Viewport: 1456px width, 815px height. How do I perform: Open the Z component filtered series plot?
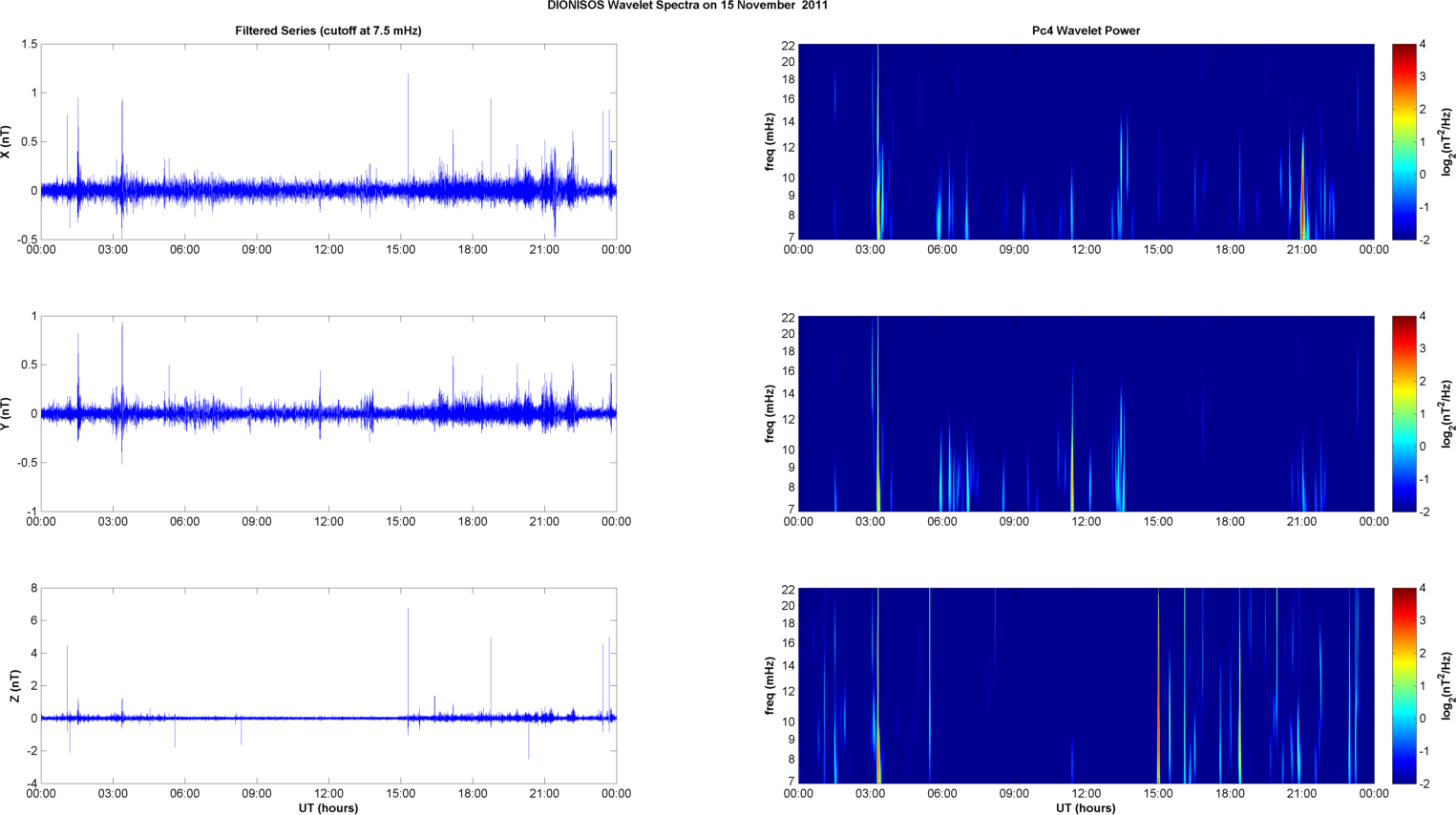click(328, 685)
